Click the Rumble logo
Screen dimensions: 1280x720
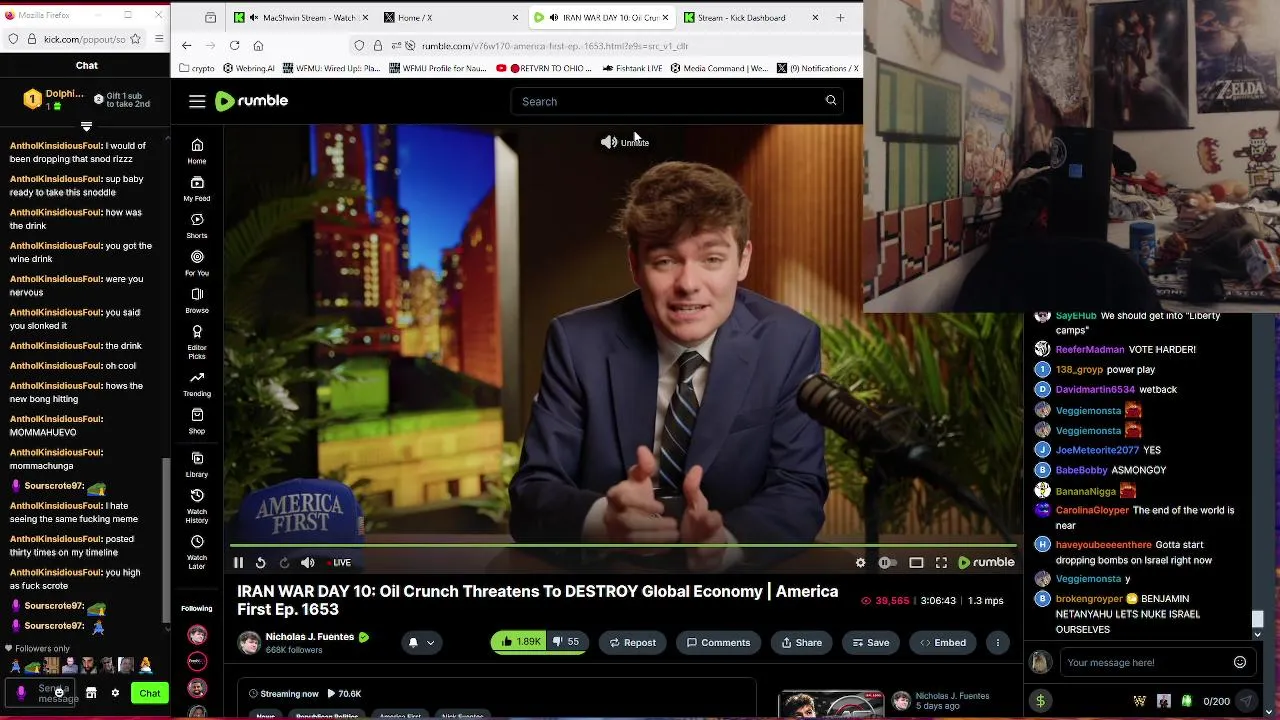pyautogui.click(x=252, y=101)
